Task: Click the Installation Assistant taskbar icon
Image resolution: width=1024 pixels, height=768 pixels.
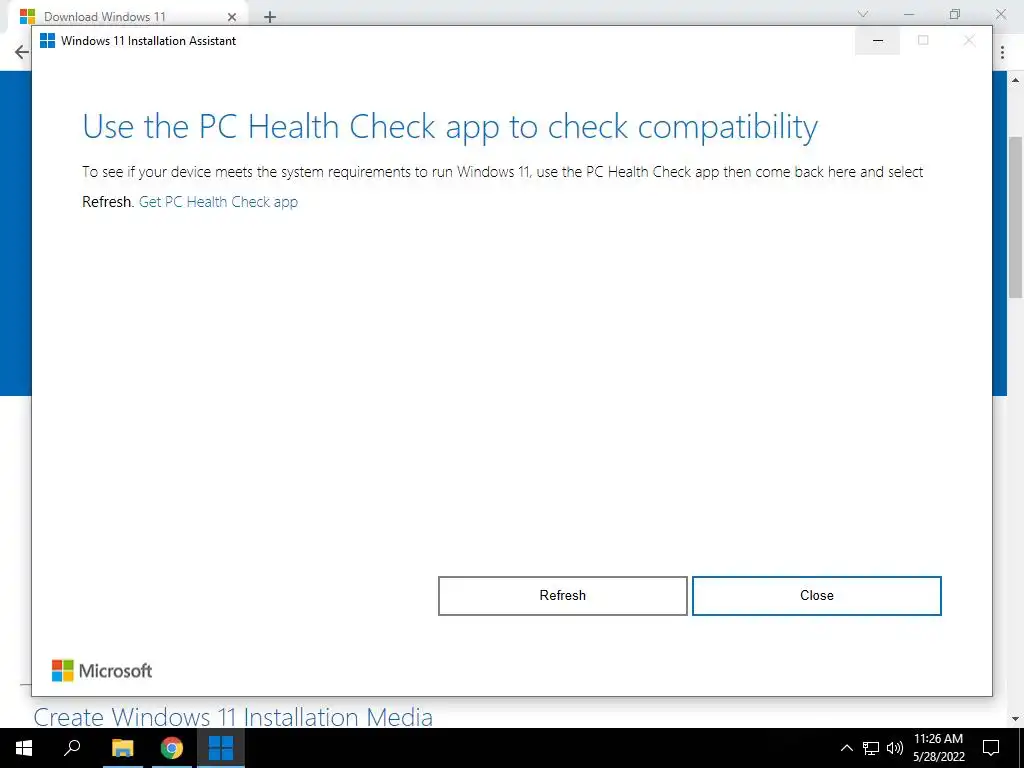Action: coord(221,748)
